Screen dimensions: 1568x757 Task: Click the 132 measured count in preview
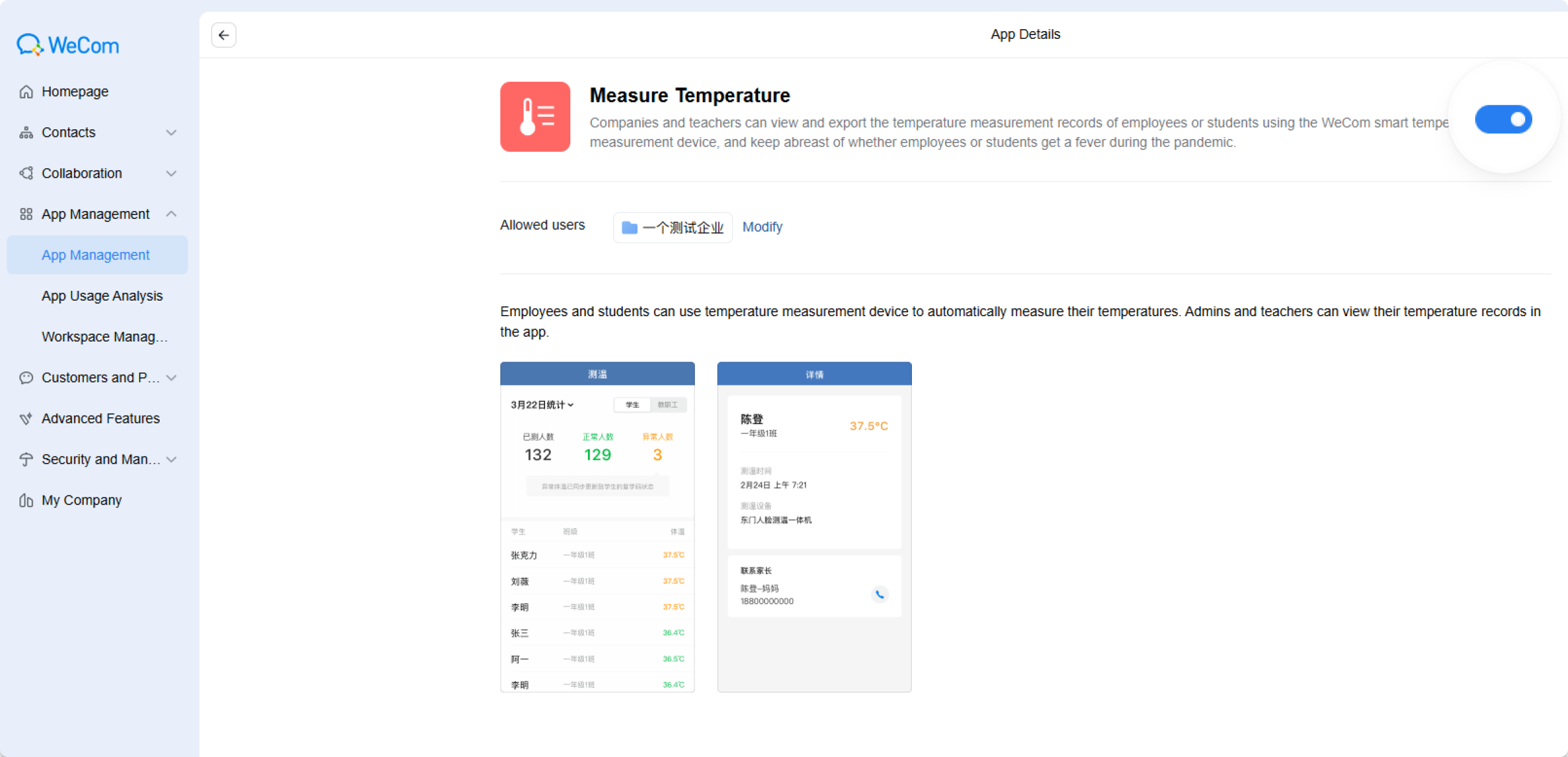[538, 454]
